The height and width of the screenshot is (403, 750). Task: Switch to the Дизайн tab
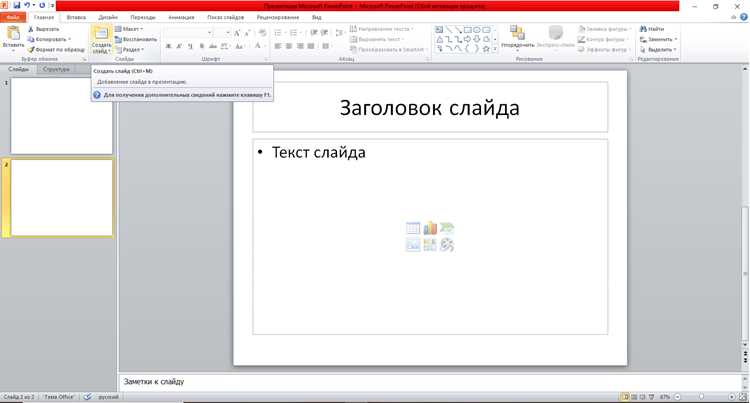[108, 17]
